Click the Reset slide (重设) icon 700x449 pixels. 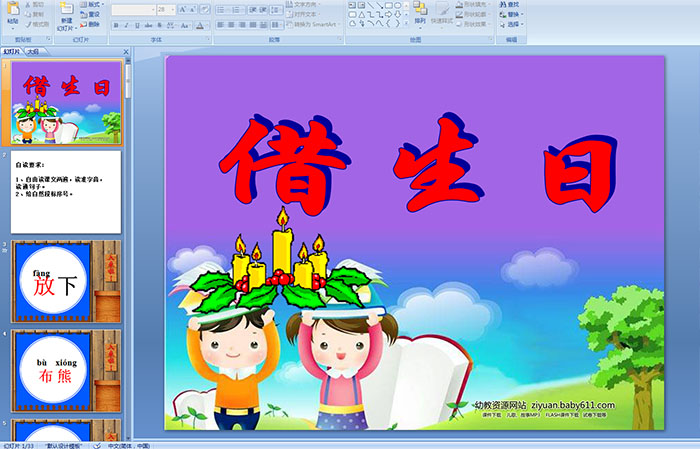[92, 14]
